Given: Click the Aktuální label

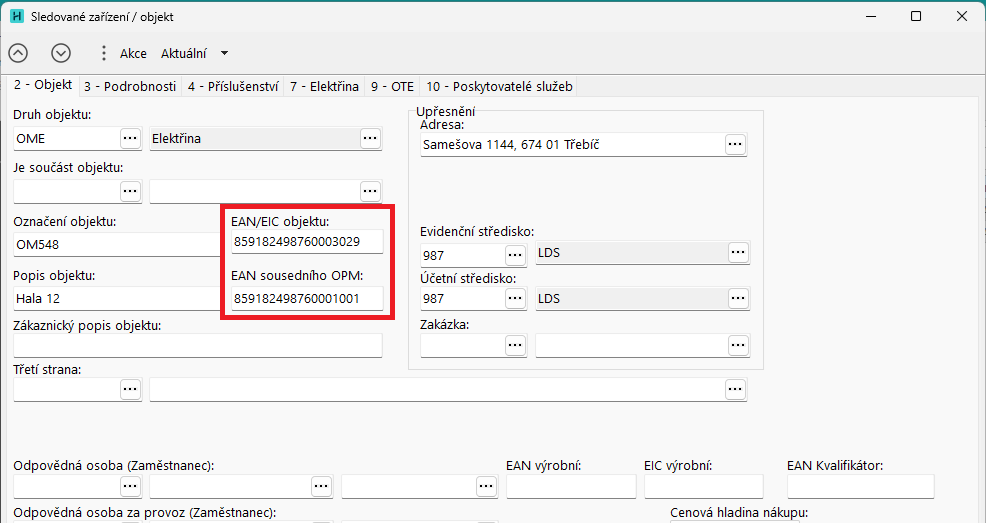Looking at the screenshot, I should [184, 53].
